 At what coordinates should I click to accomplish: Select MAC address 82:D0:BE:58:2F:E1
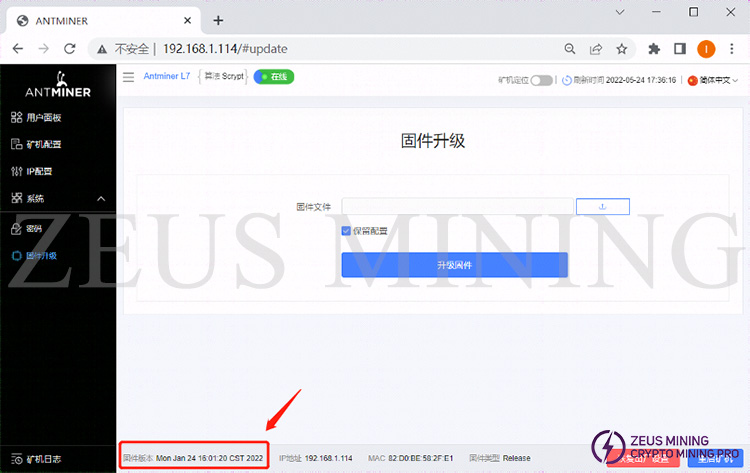pyautogui.click(x=420, y=458)
